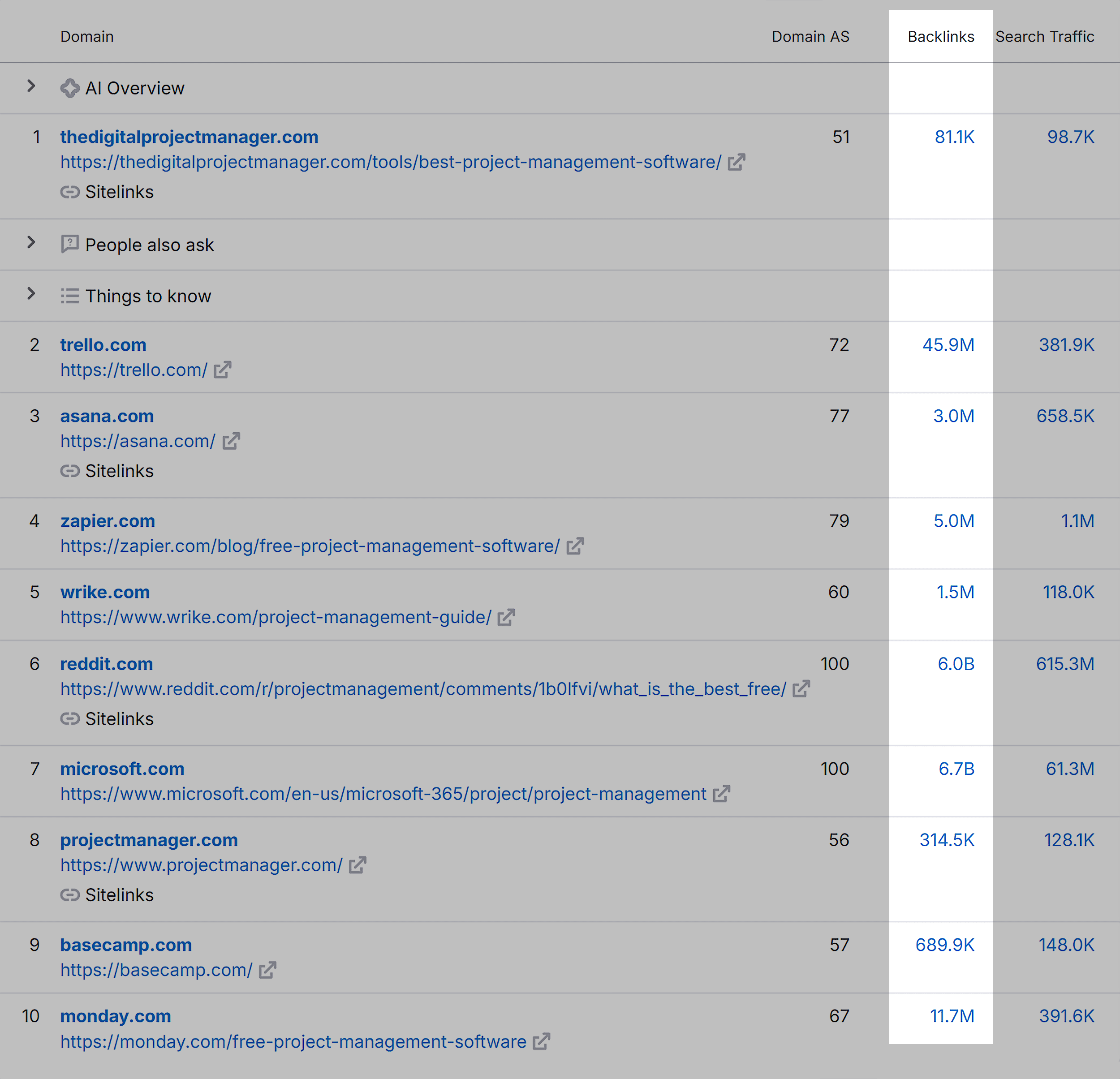Click backlinks value 6.7B for microsoft
Image resolution: width=1120 pixels, height=1079 pixels.
pos(956,769)
